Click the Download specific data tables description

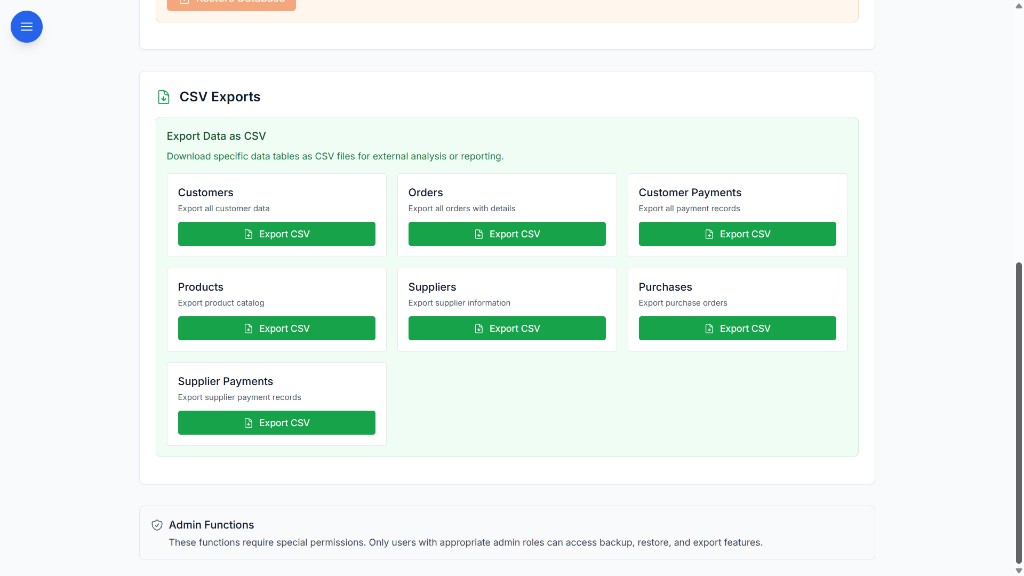pos(335,156)
